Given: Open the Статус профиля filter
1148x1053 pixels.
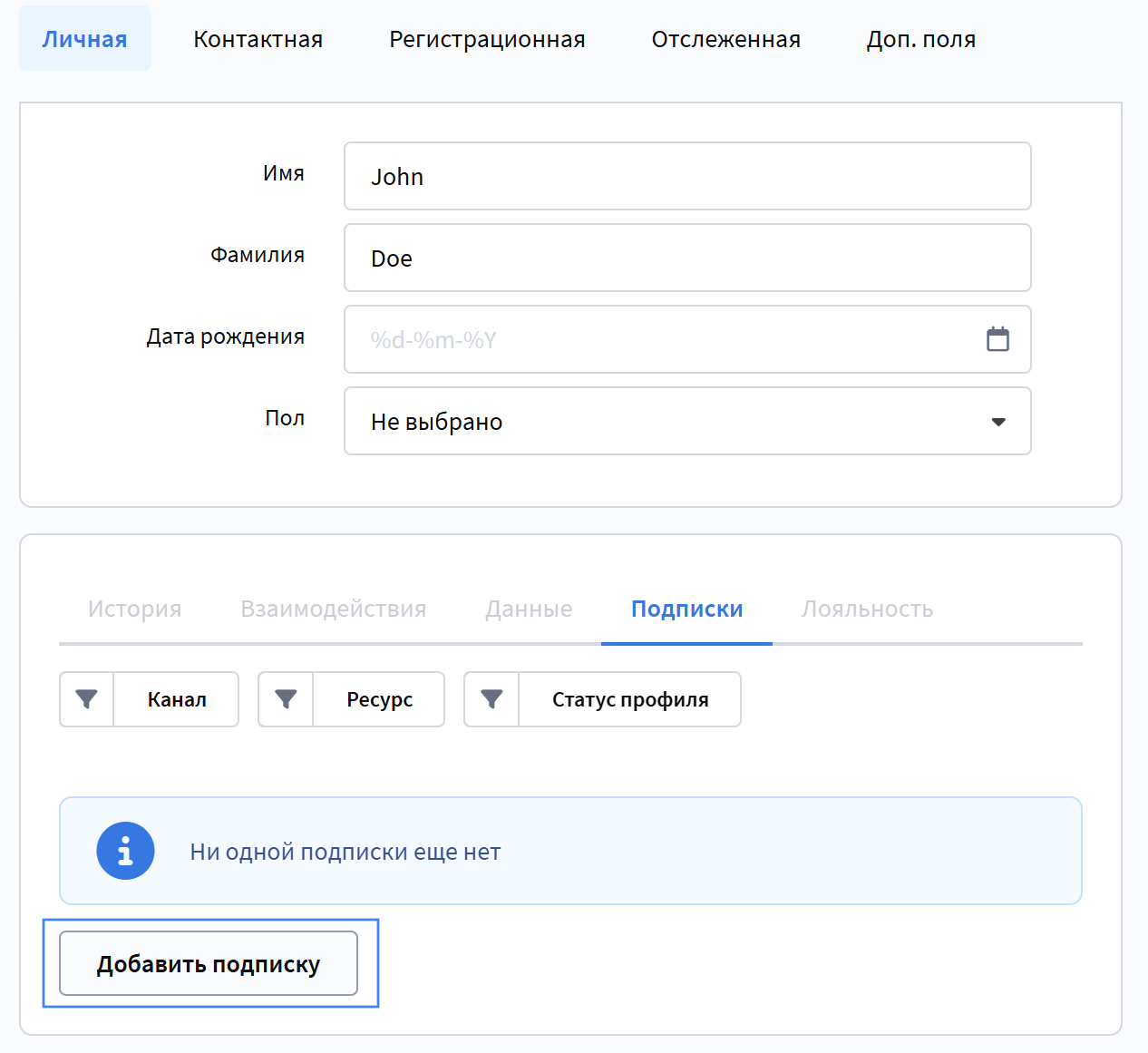Looking at the screenshot, I should click(x=630, y=699).
